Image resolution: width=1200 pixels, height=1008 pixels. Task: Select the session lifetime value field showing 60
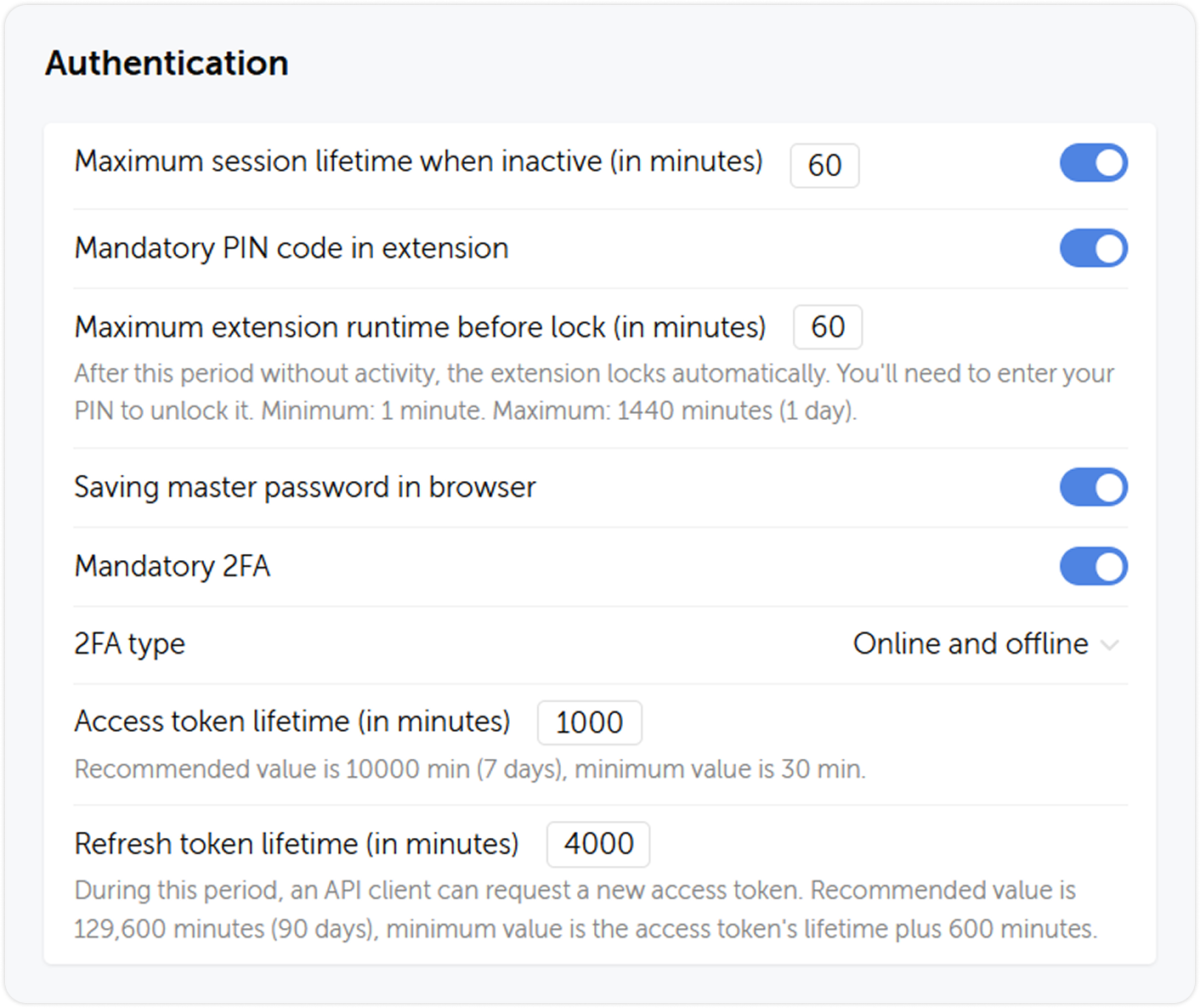point(824,165)
